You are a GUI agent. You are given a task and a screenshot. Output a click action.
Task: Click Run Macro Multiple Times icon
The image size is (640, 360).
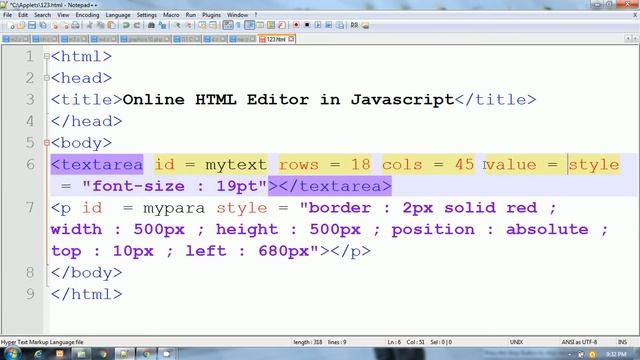[x=329, y=25]
